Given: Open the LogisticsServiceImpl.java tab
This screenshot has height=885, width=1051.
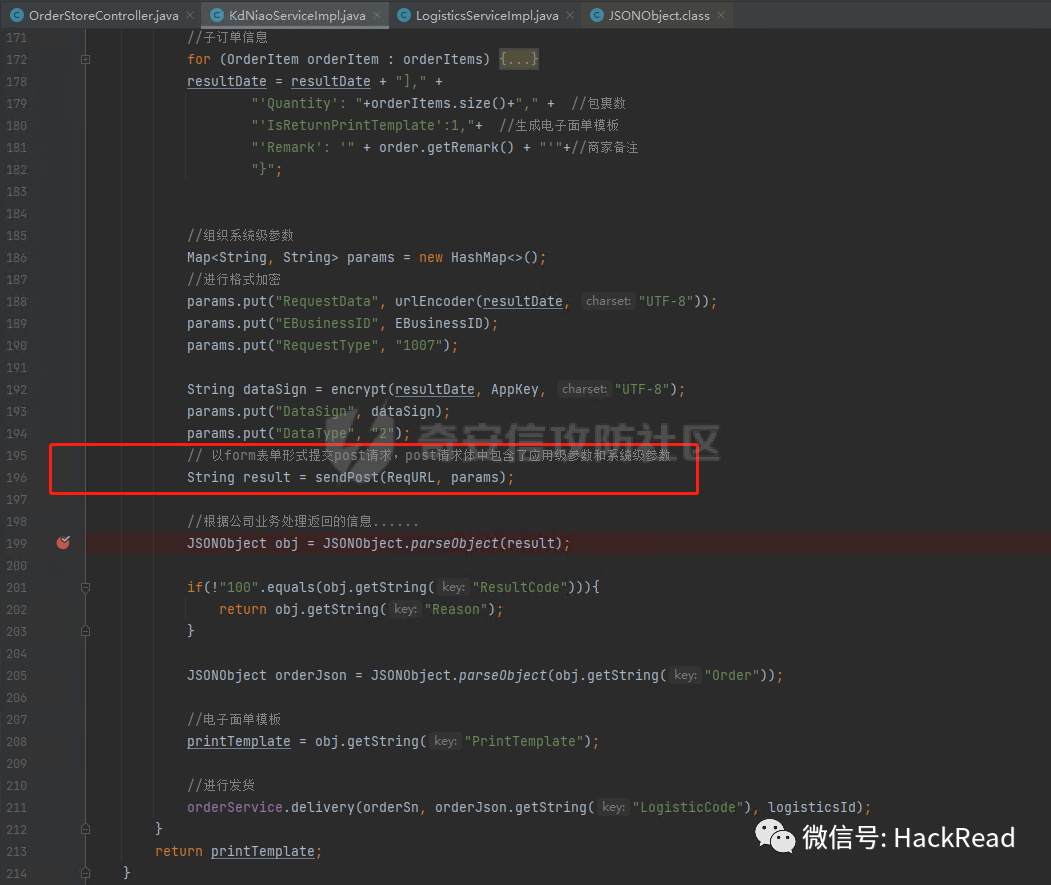Looking at the screenshot, I should coord(487,15).
